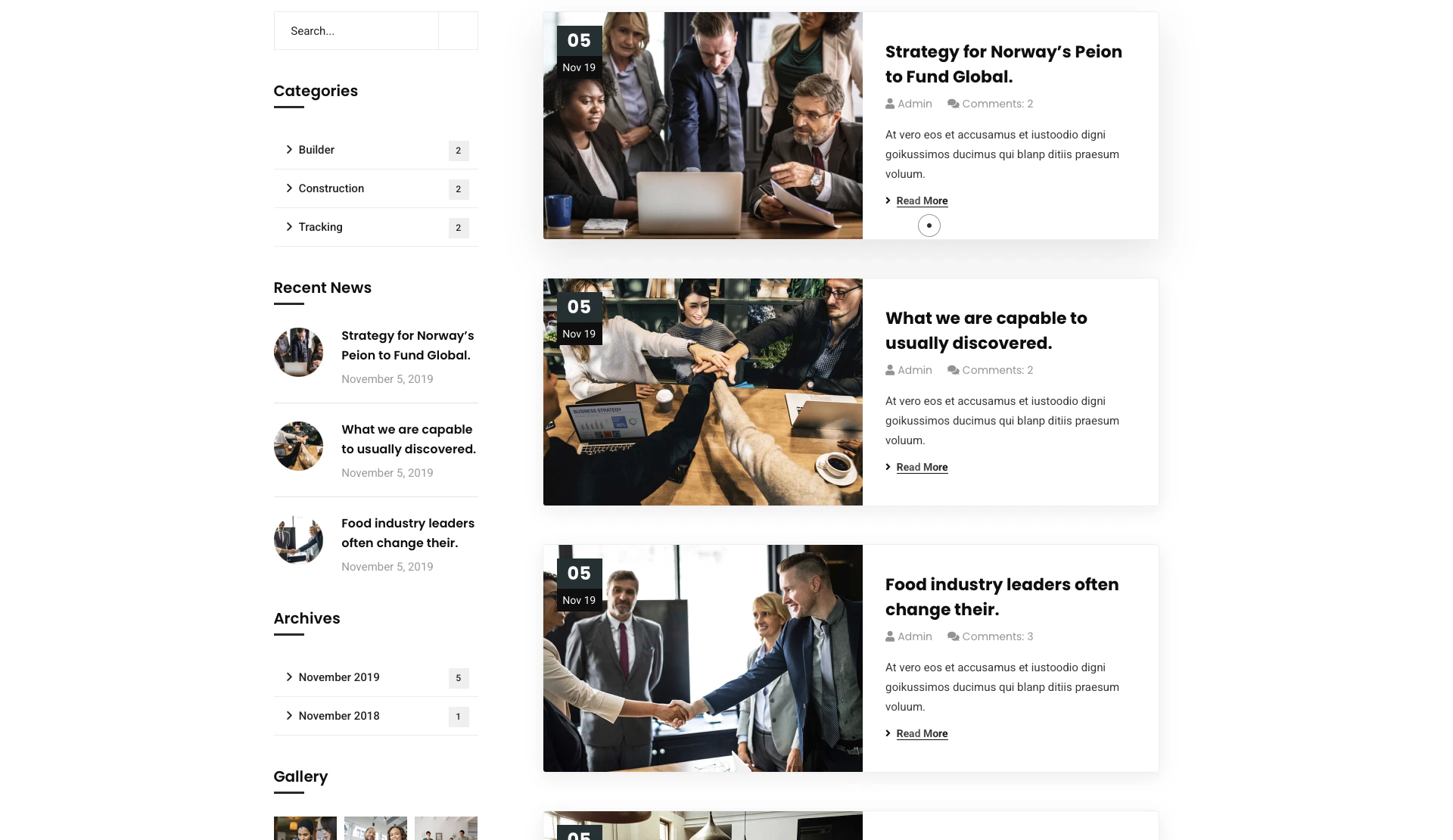This screenshot has width=1453, height=840.
Task: Click comments icon on Norway's Peion post
Action: coord(954,104)
